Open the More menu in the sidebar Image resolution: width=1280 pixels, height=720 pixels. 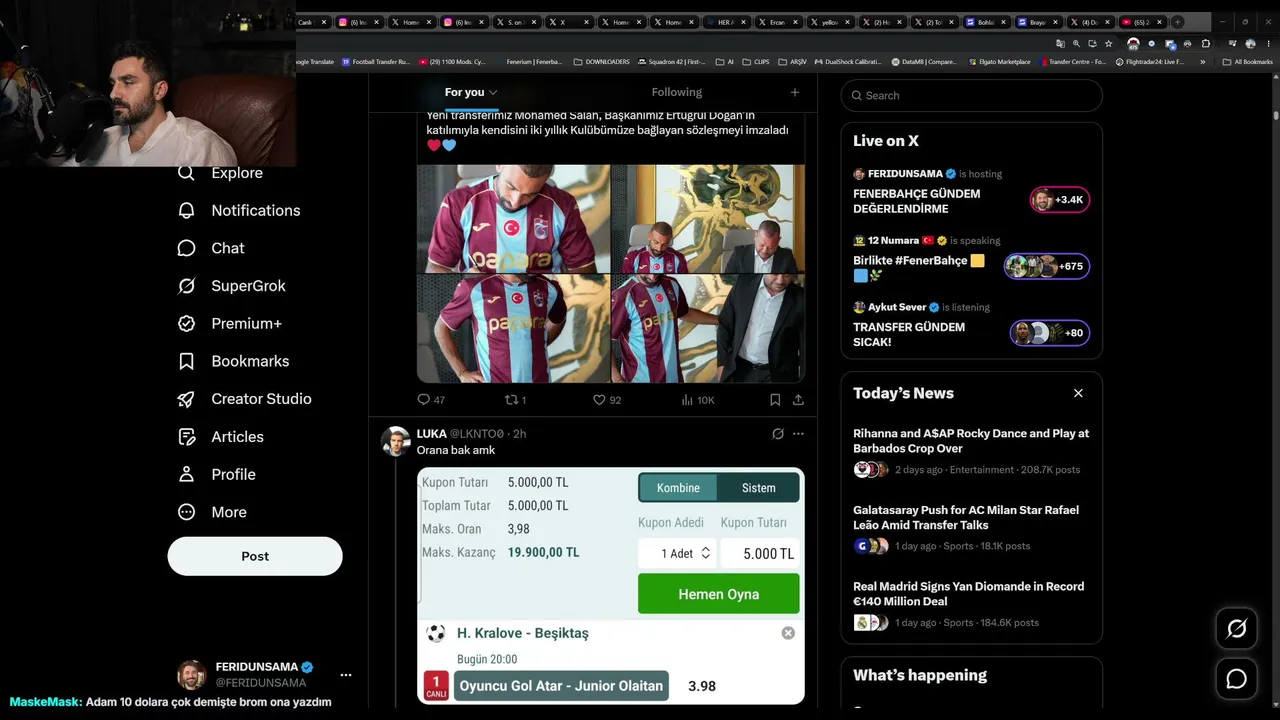click(211, 512)
